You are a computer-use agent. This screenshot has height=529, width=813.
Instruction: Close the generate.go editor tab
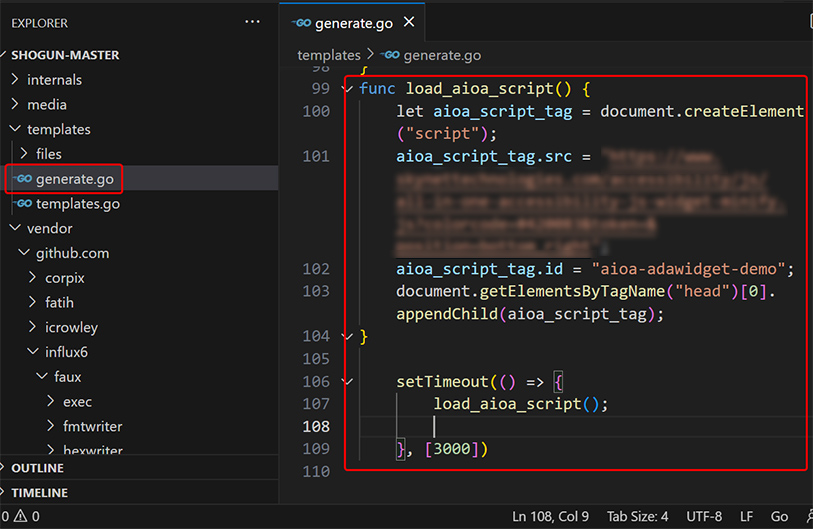409,22
